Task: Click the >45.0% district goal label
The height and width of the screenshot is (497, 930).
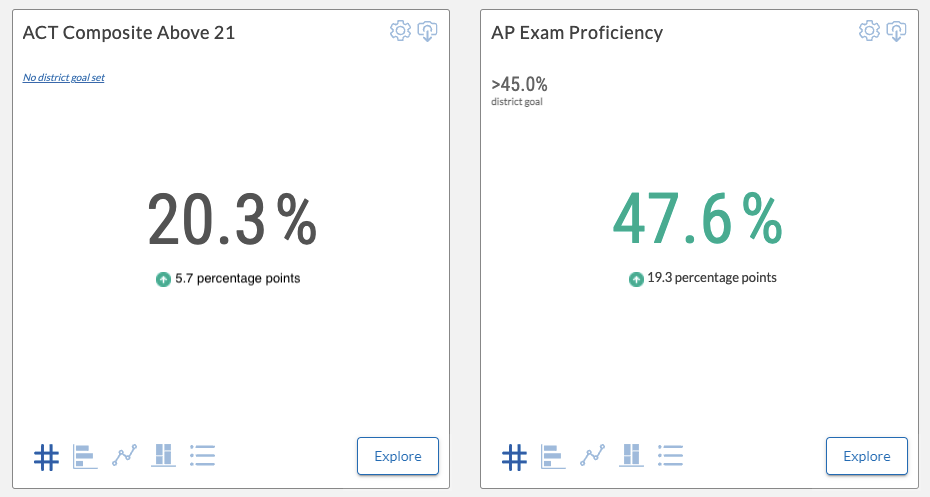Action: (519, 84)
